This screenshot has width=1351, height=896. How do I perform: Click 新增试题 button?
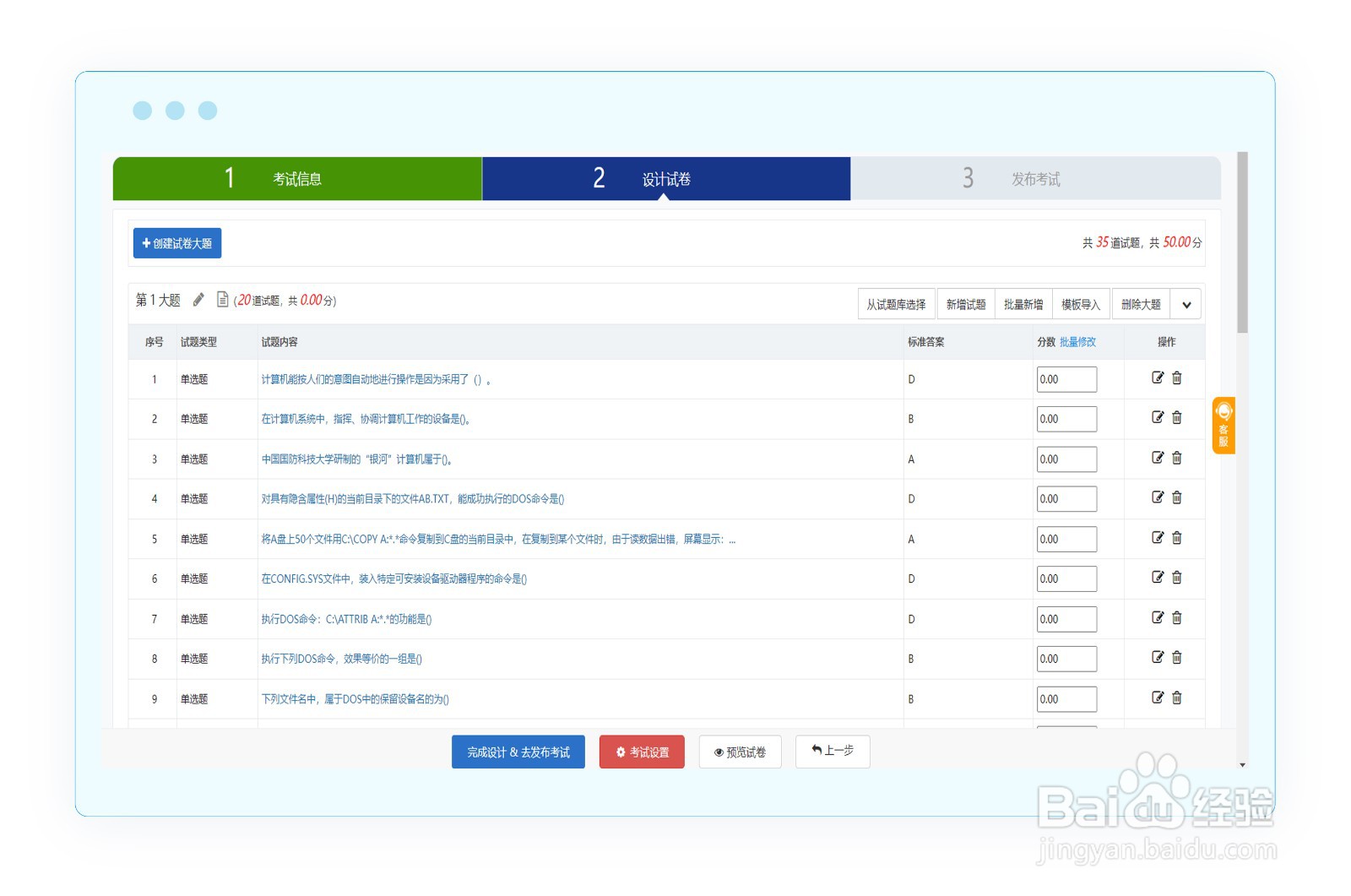click(x=966, y=305)
